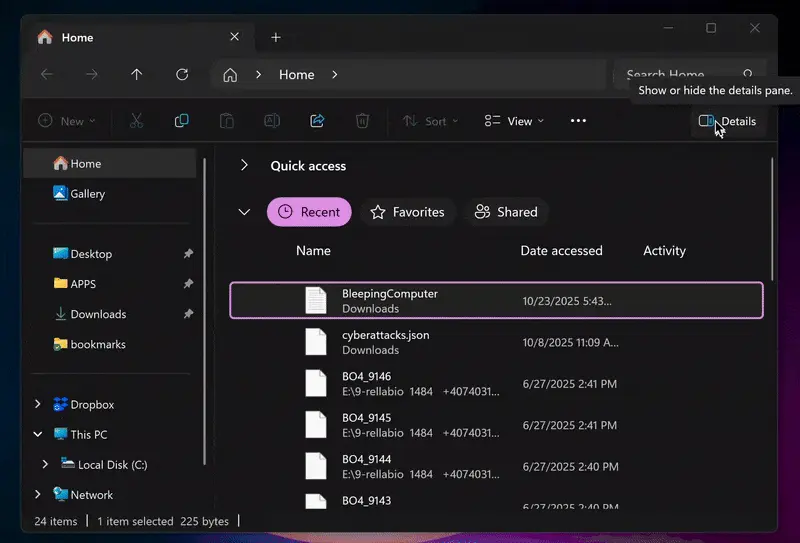Click the Copy icon in toolbar
The height and width of the screenshot is (543, 800).
(x=182, y=121)
